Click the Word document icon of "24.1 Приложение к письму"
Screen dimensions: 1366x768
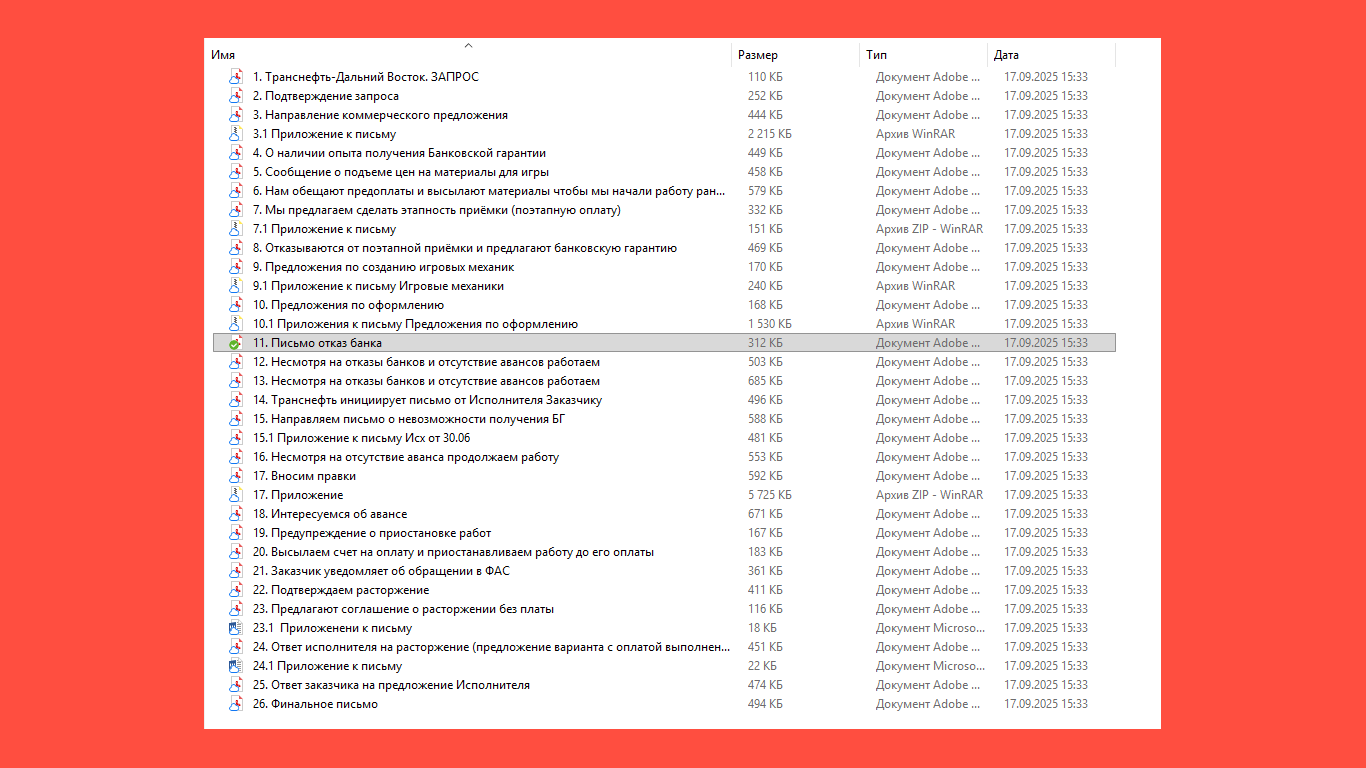pos(235,666)
